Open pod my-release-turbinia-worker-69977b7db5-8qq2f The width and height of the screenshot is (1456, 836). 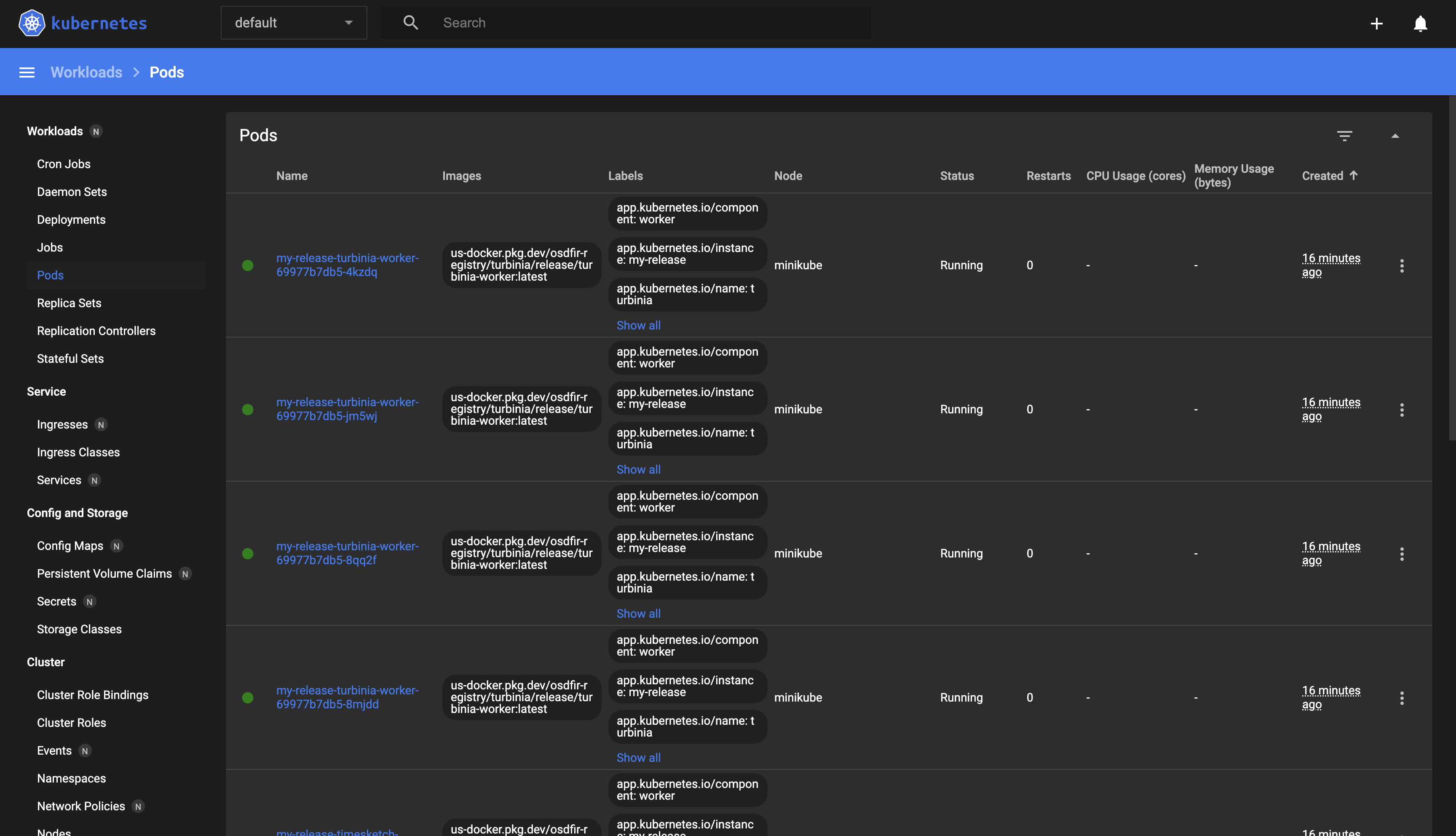click(347, 554)
